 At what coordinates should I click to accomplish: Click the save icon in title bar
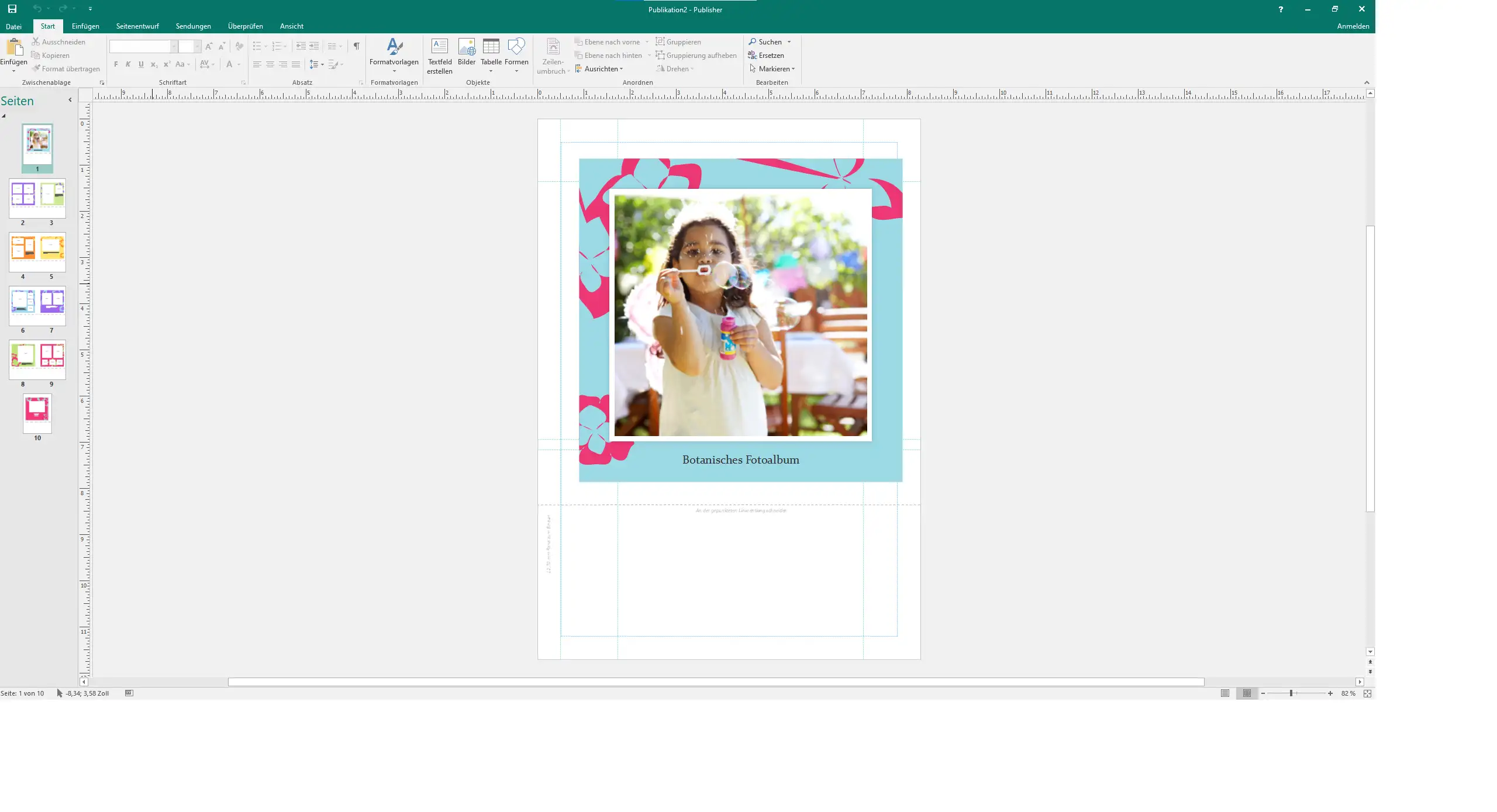12,9
